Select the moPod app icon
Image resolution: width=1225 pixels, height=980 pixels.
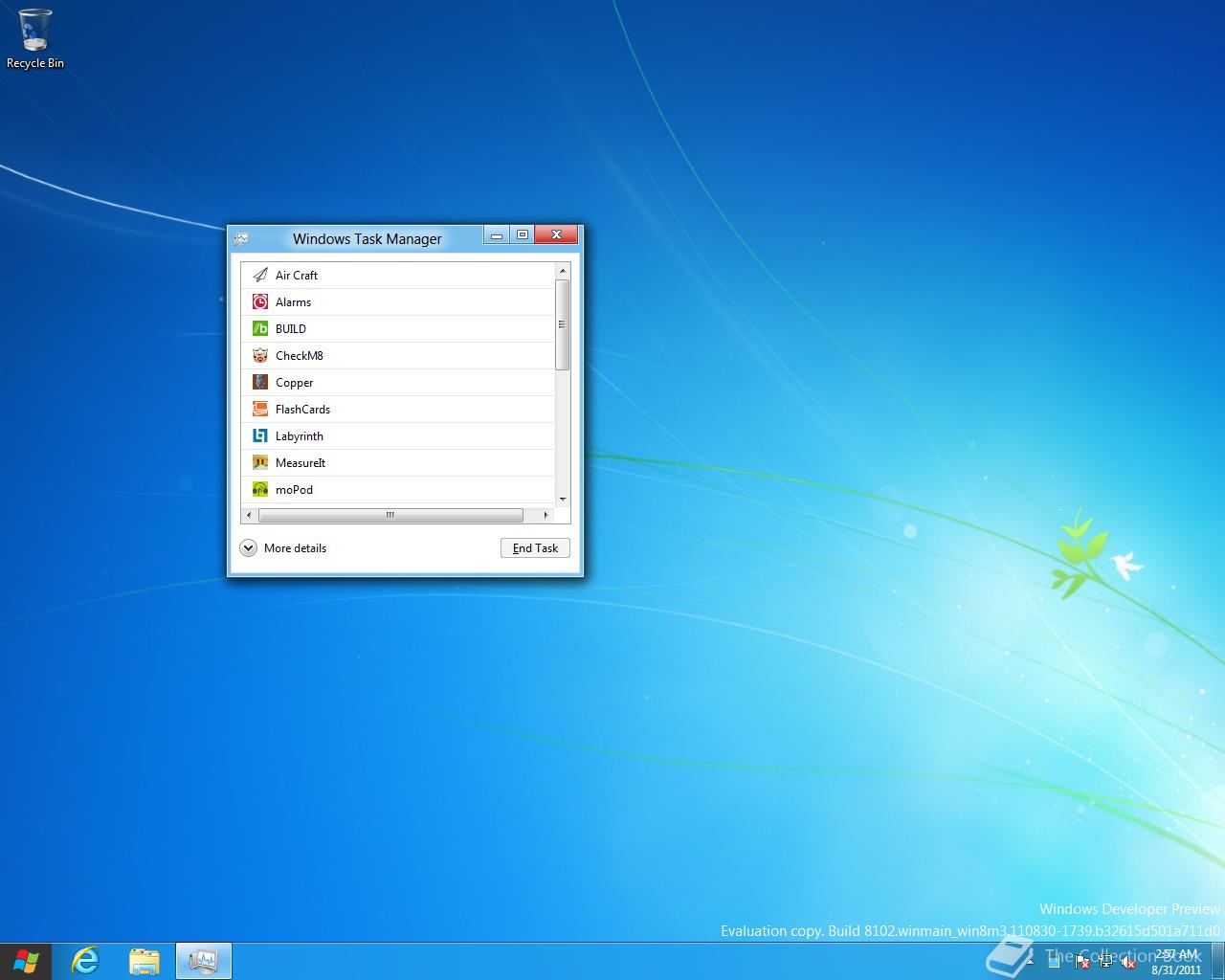[x=259, y=489]
